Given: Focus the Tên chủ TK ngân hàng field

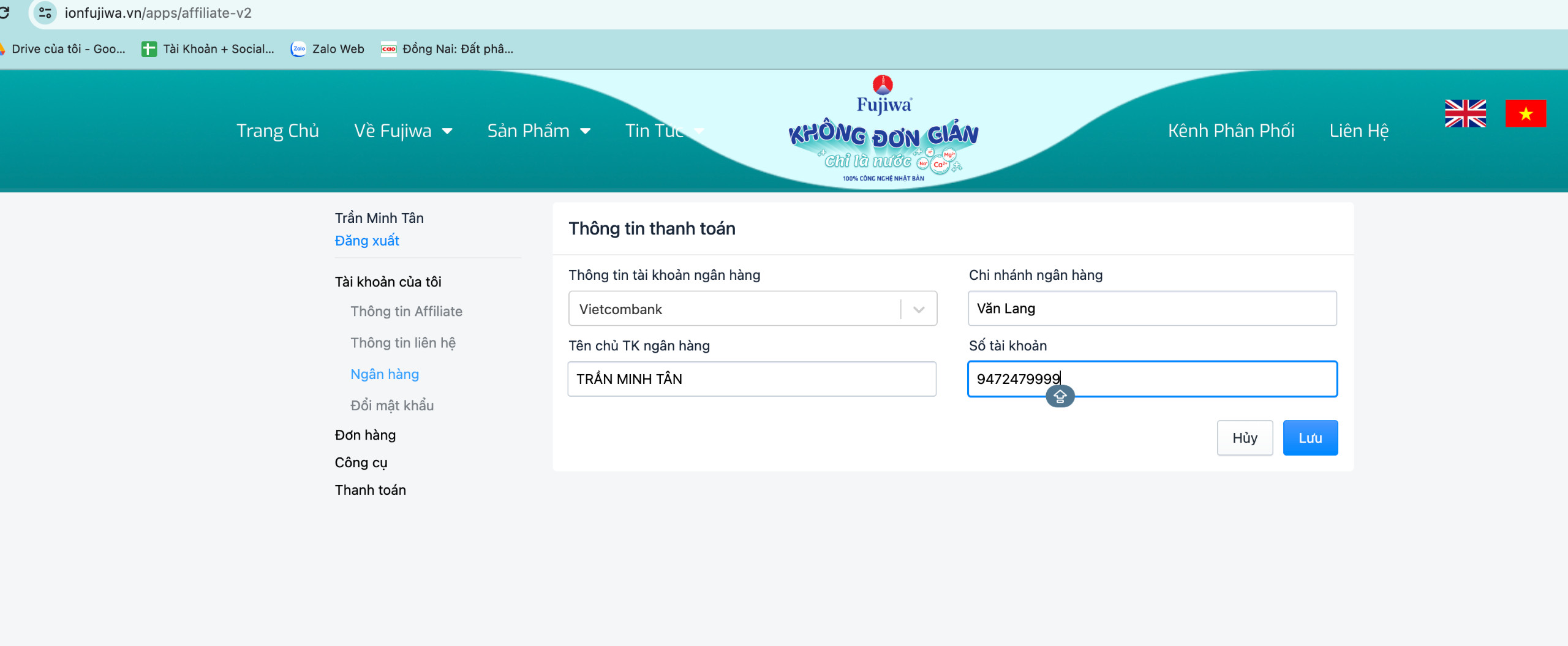Looking at the screenshot, I should click(752, 379).
